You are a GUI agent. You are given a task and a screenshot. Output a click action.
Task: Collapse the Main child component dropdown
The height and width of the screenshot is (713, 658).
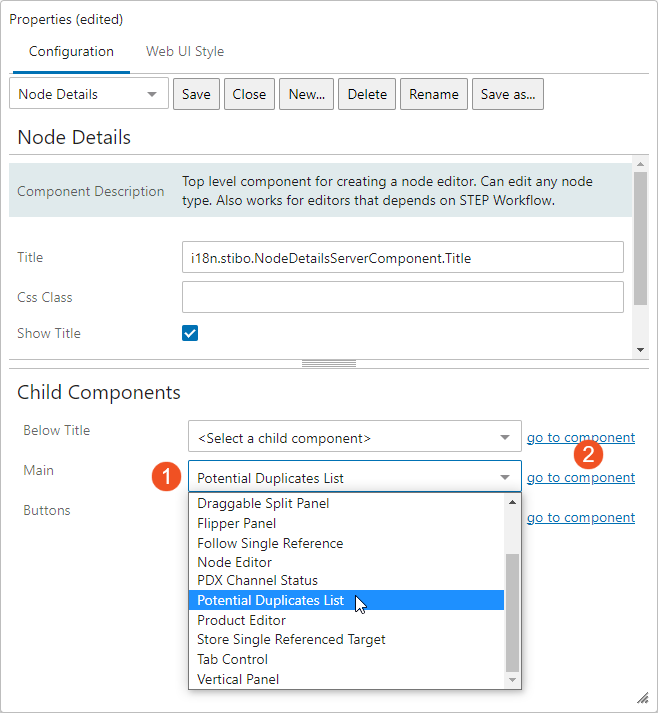click(505, 478)
